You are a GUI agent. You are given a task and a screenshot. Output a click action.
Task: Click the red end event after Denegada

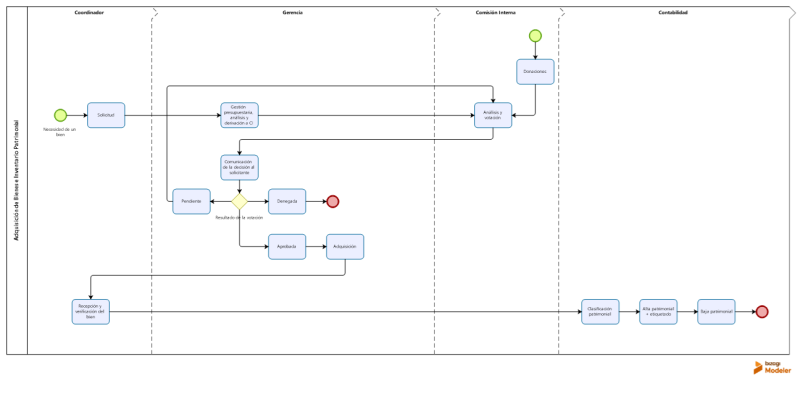[333, 201]
